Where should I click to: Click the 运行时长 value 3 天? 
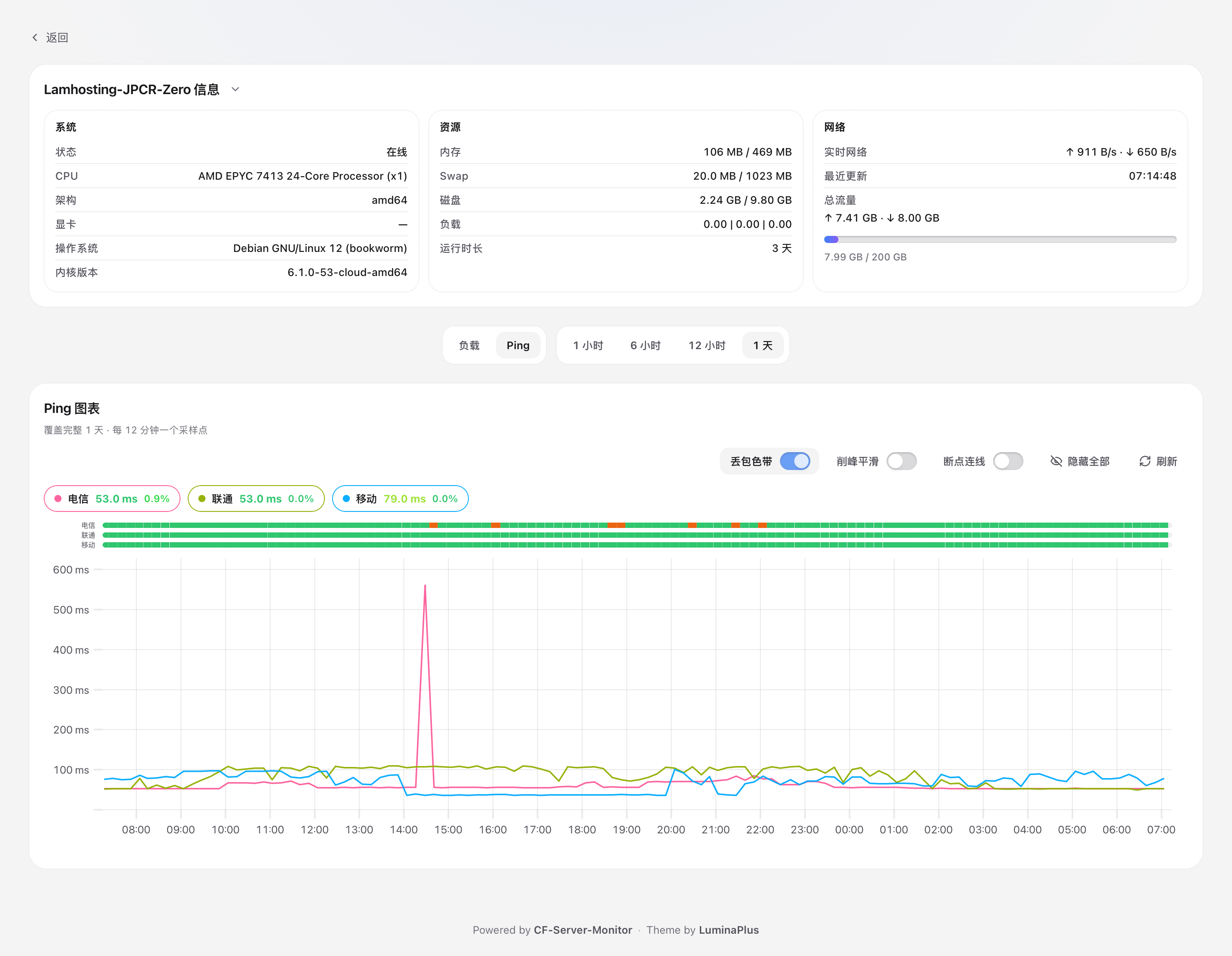782,248
